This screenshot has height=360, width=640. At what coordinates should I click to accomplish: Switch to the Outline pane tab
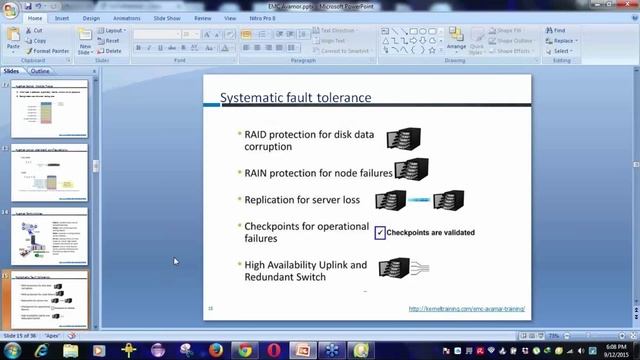click(40, 71)
